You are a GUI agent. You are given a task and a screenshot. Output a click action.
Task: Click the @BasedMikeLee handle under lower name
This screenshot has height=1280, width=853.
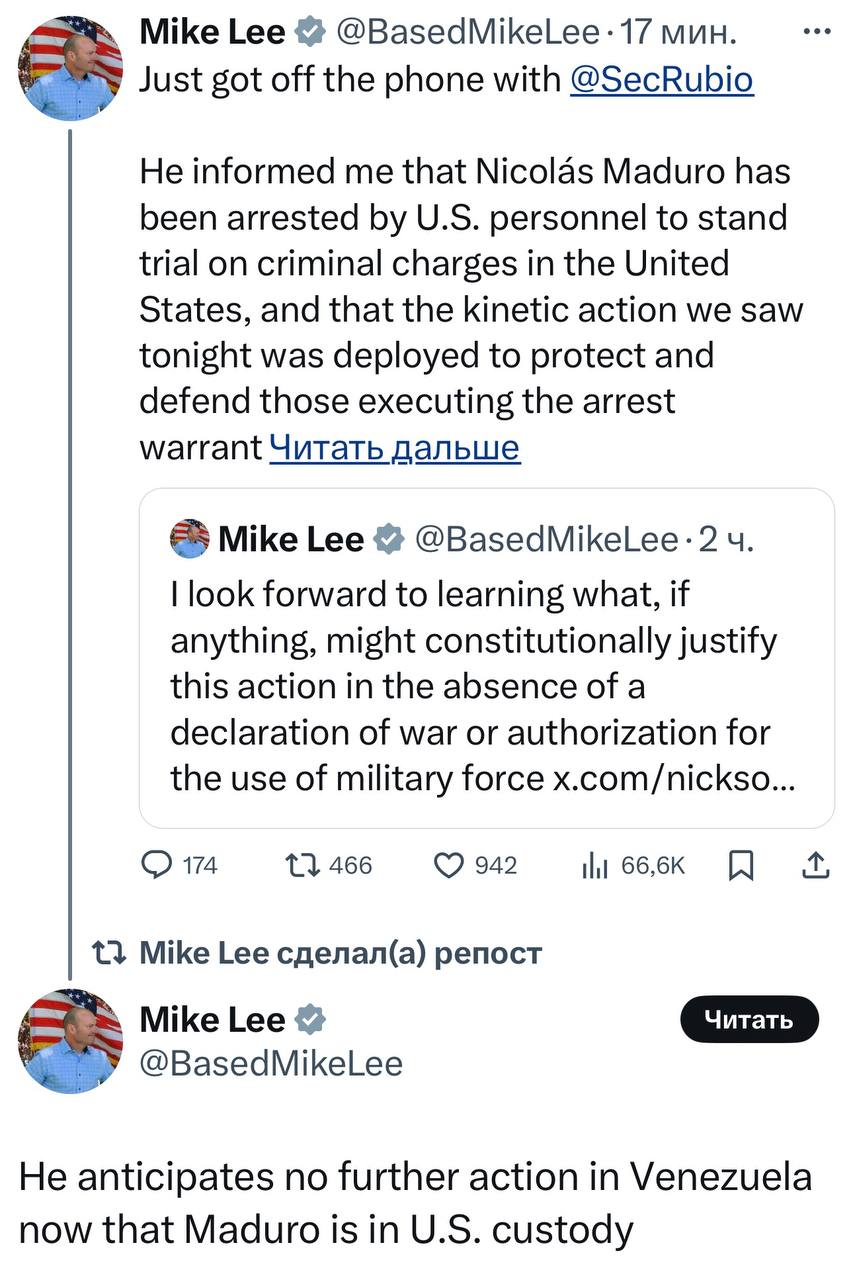coord(271,1062)
